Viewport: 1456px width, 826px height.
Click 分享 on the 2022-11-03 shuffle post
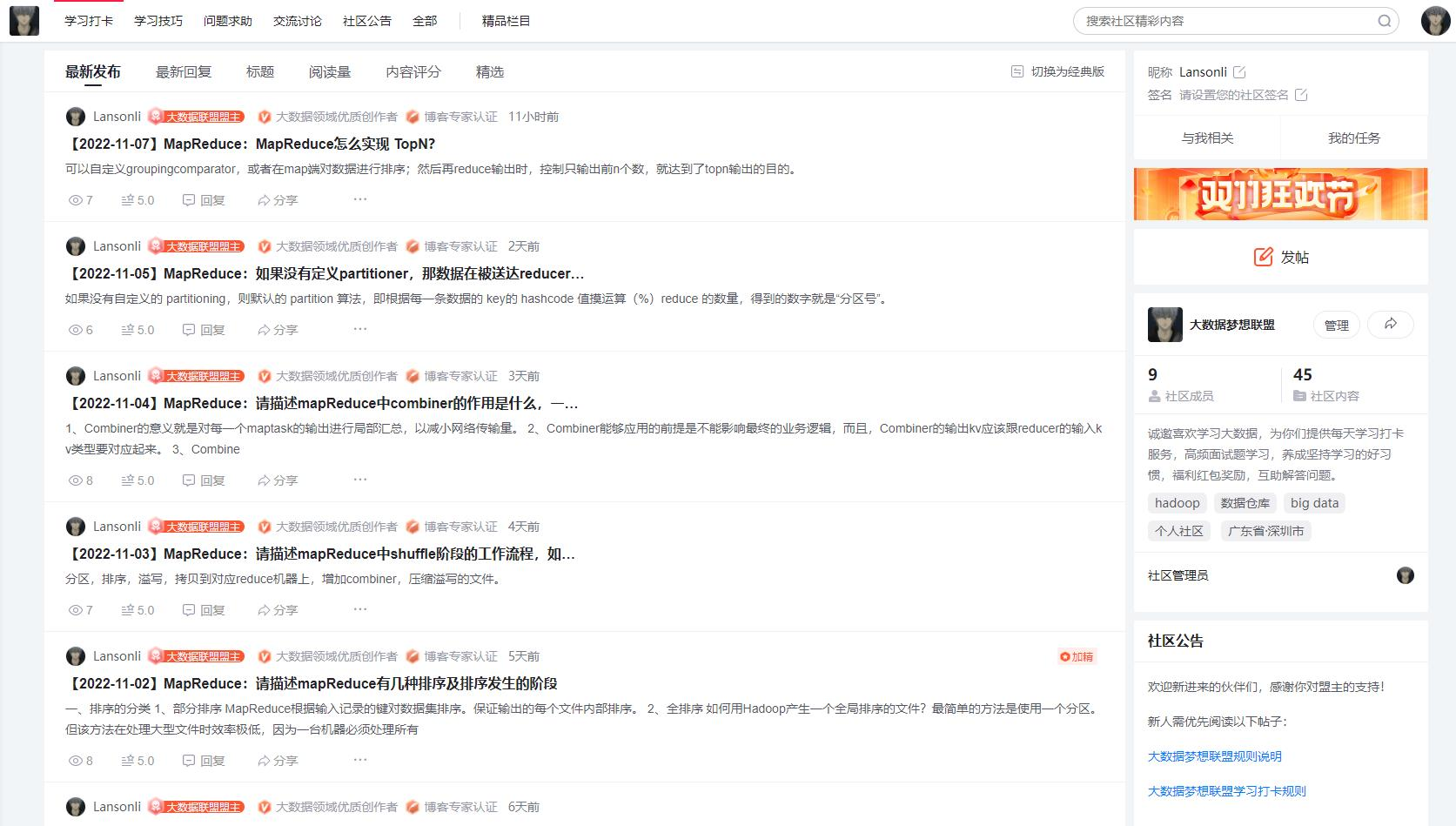(278, 610)
